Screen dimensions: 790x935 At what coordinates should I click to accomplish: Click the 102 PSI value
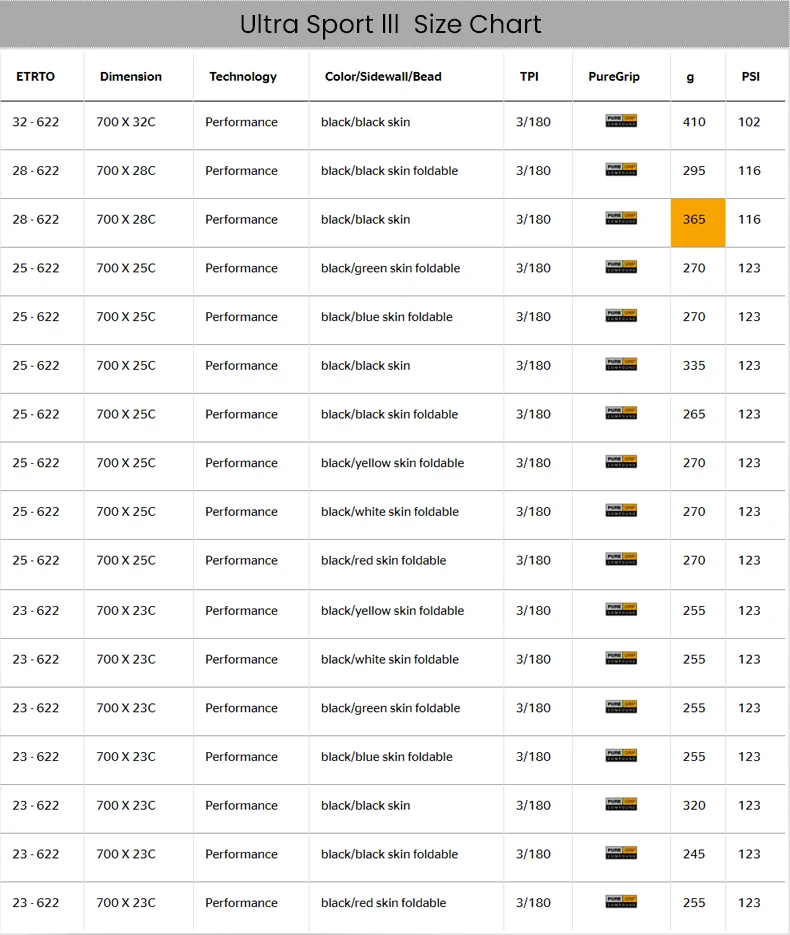point(749,122)
